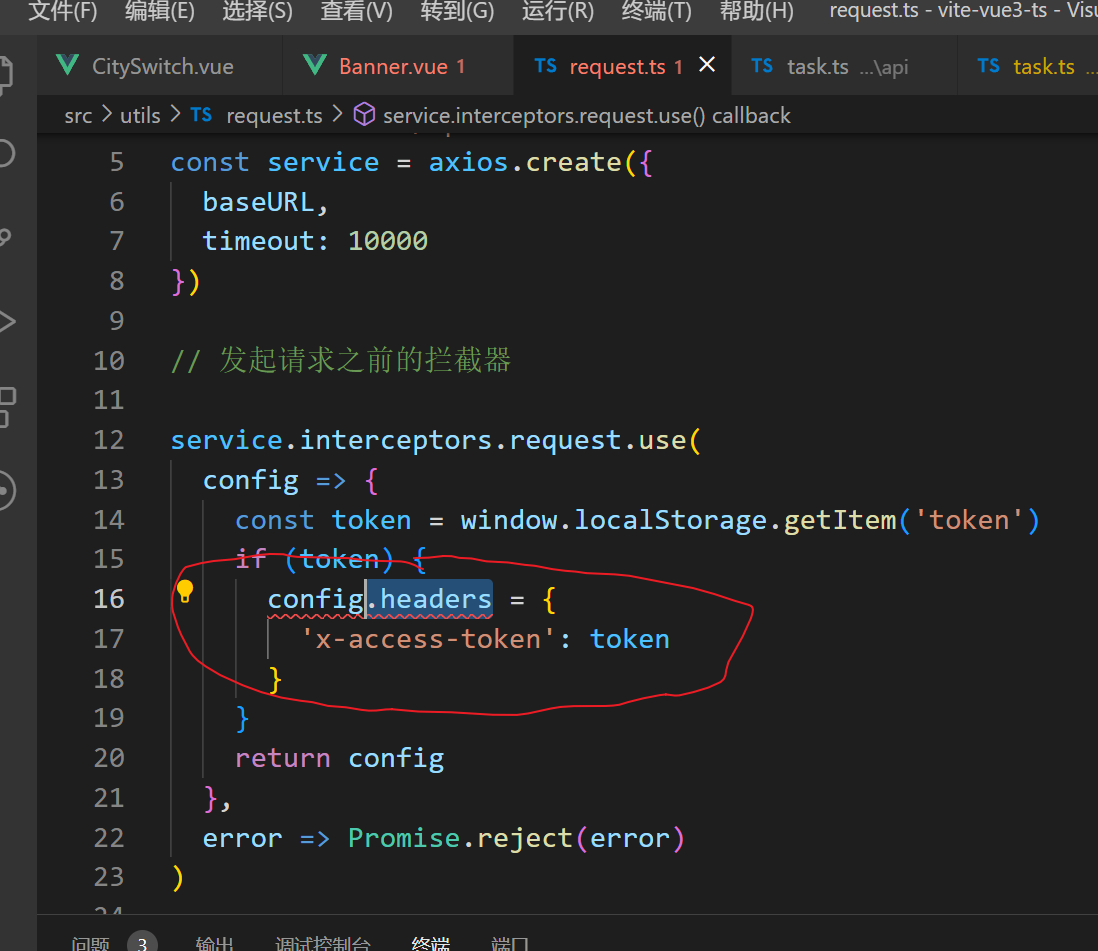Switch to the CitySwitch.vue tab
This screenshot has width=1098, height=951.
[160, 66]
